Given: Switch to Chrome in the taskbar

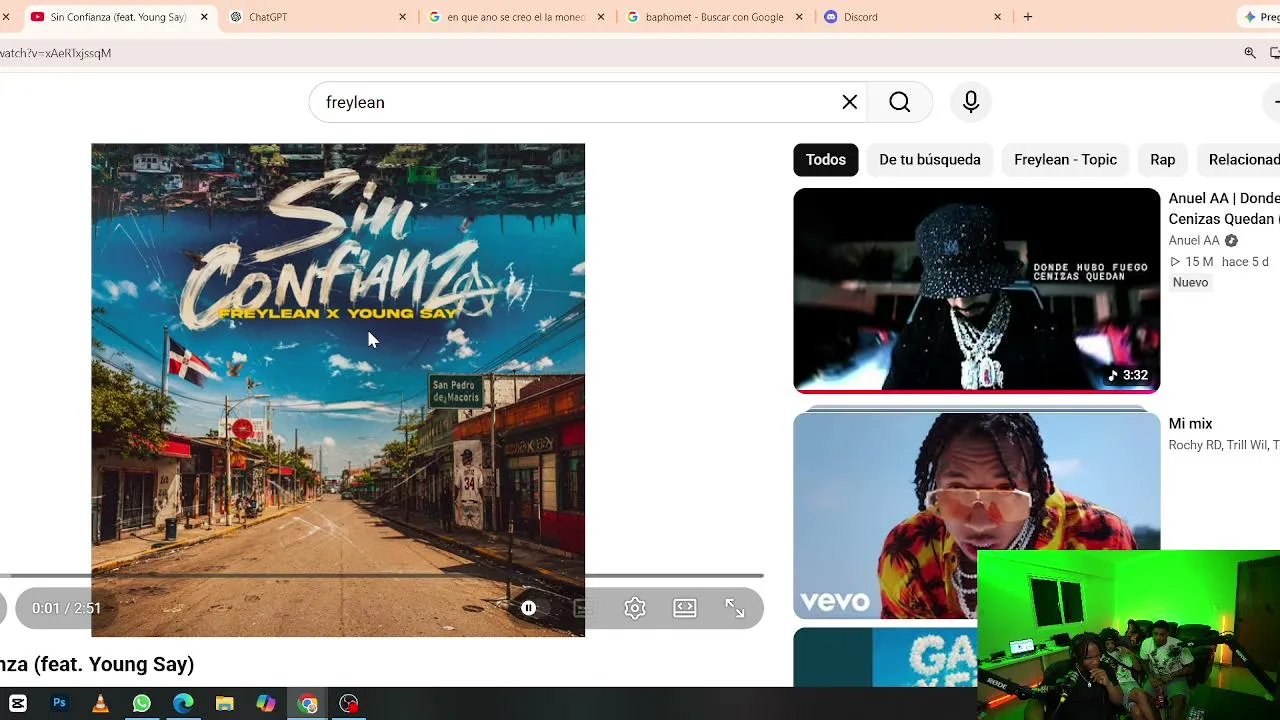Looking at the screenshot, I should [x=308, y=704].
